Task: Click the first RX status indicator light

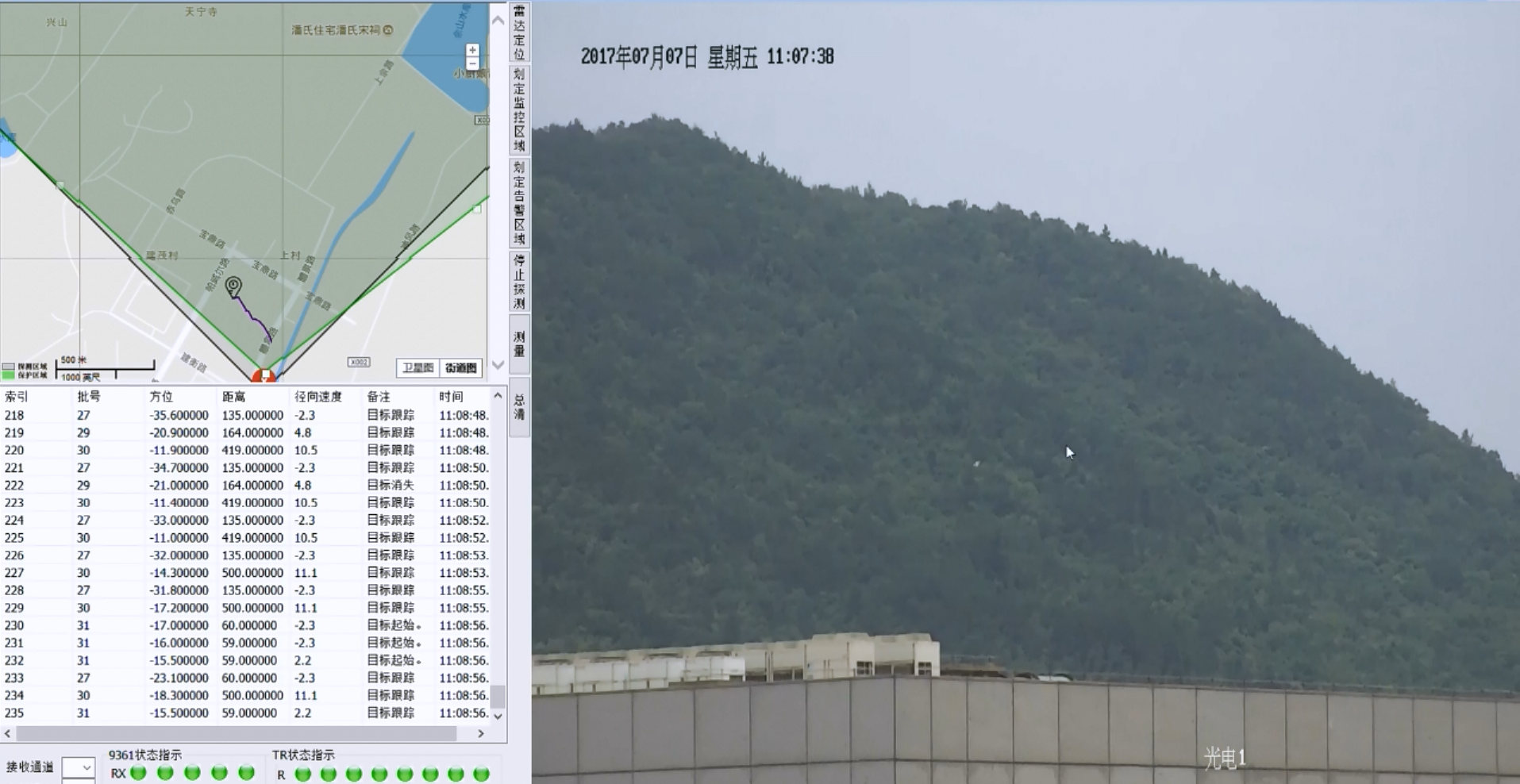Action: point(139,773)
